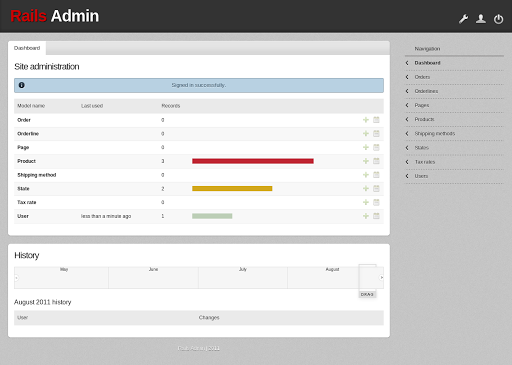
Task: Go to States in navigation sidebar
Action: pyautogui.click(x=422, y=148)
